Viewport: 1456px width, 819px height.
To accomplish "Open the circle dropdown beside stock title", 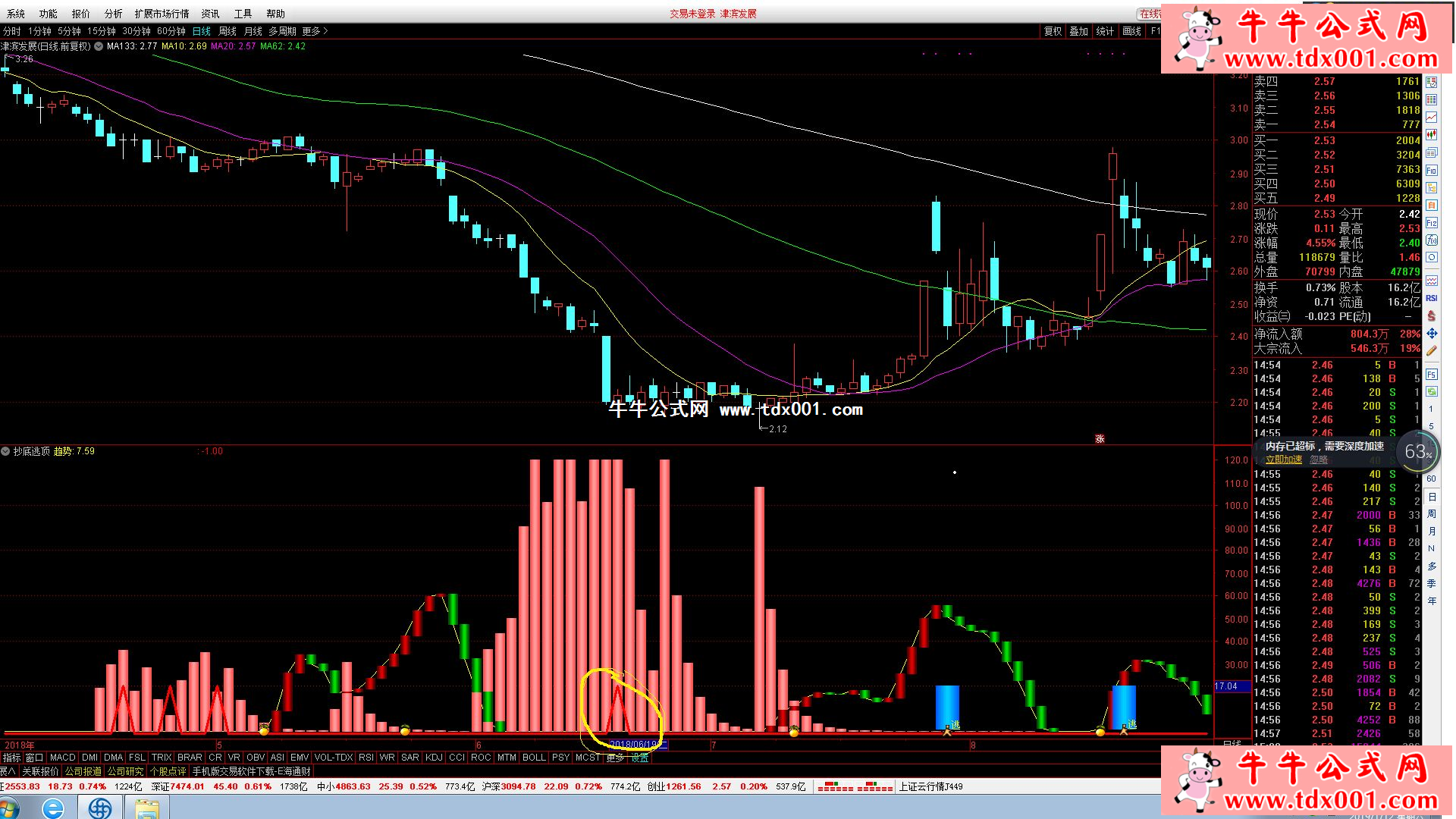I will point(99,46).
